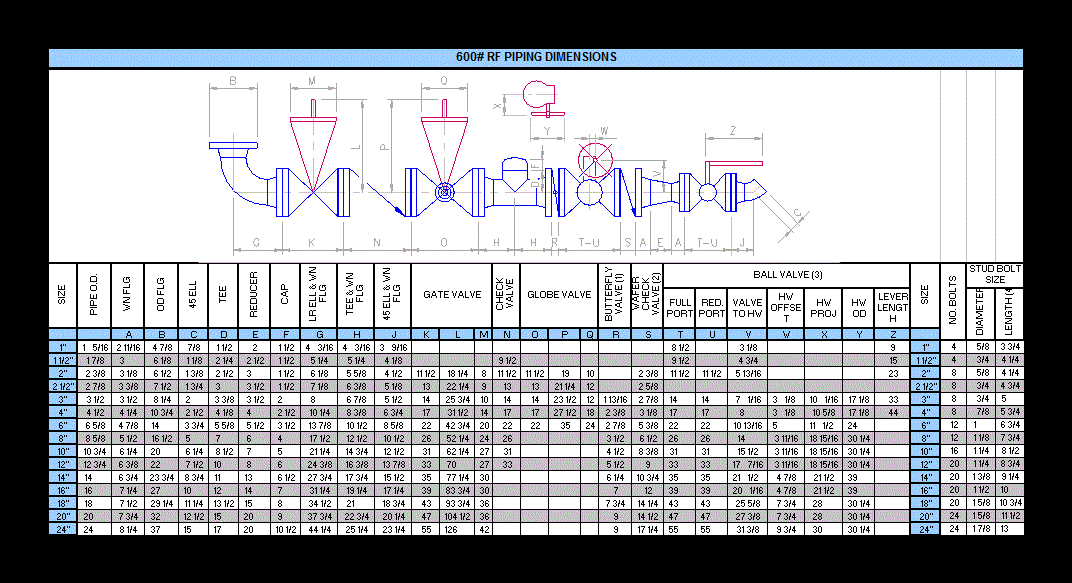Select the blue column letter K cell
This screenshot has height=583, width=1072.
pos(425,334)
